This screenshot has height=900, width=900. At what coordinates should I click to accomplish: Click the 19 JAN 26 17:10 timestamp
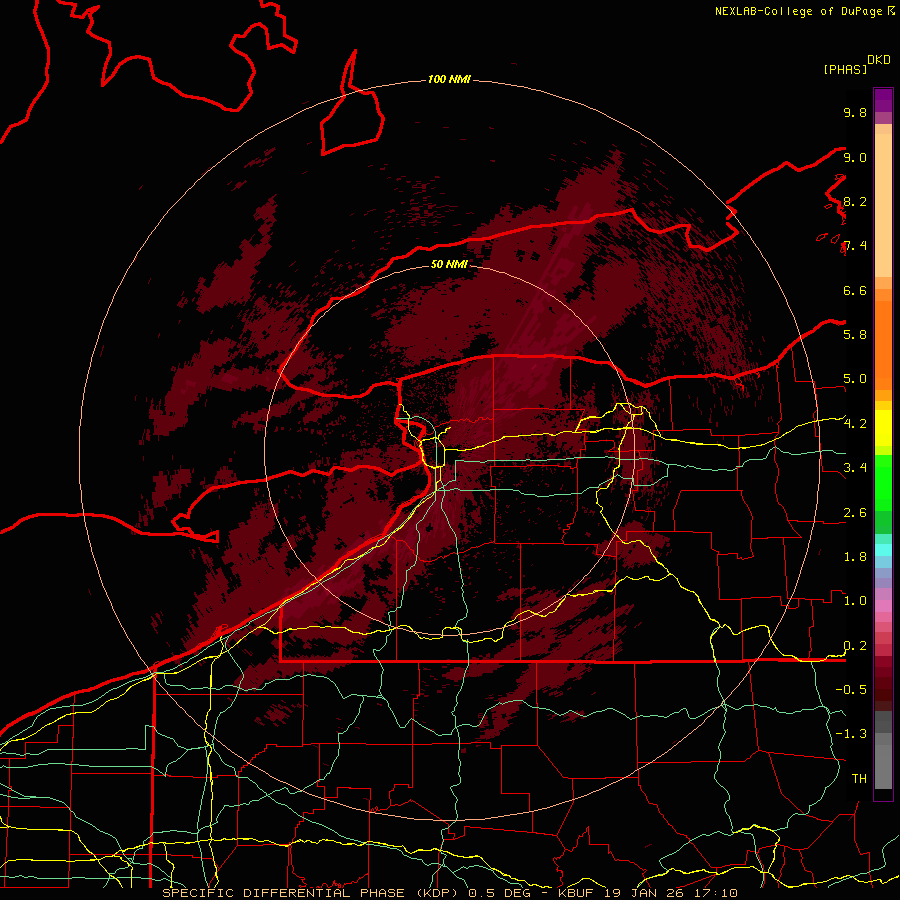[670, 893]
